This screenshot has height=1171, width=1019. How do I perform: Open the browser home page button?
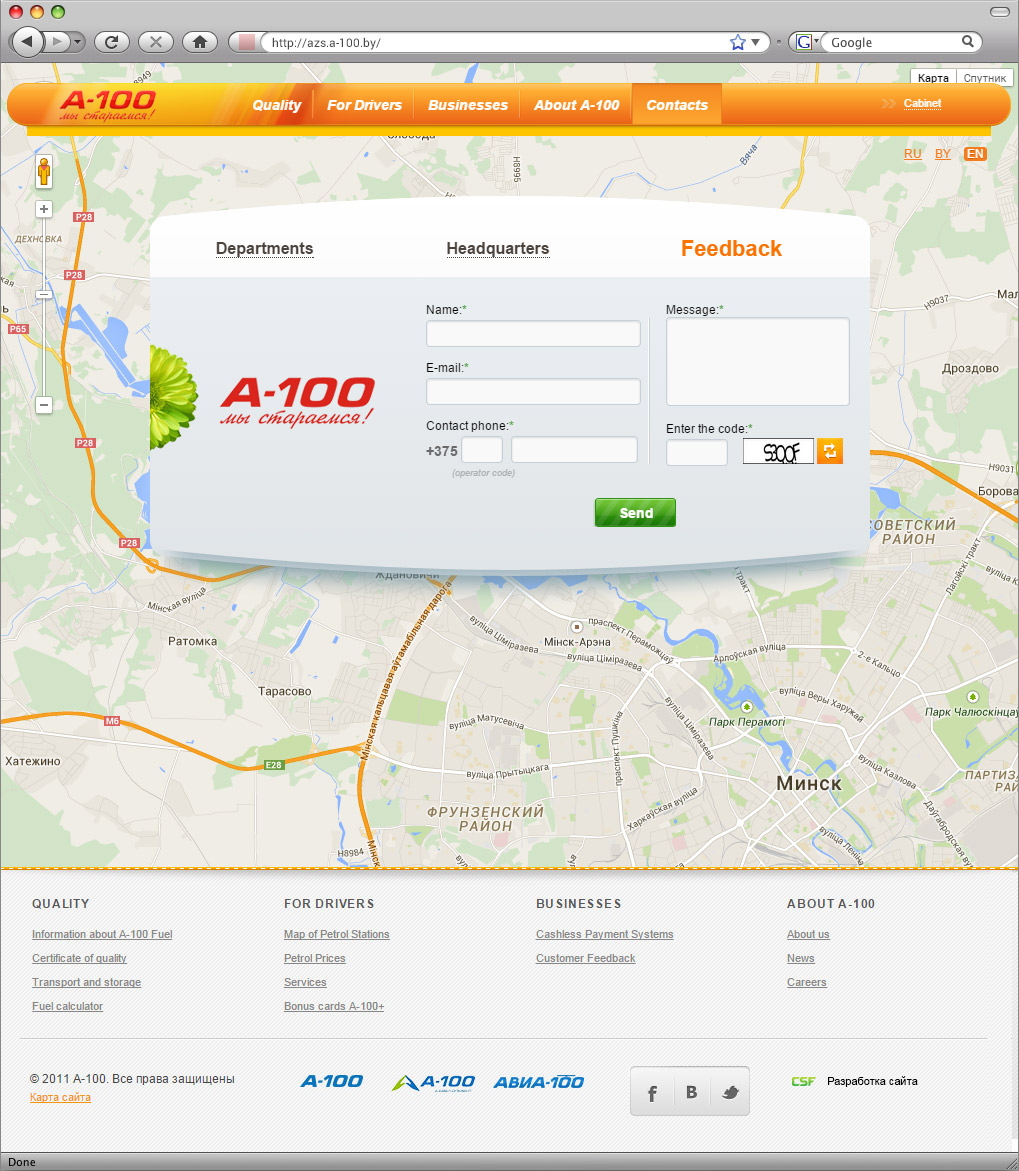[199, 42]
